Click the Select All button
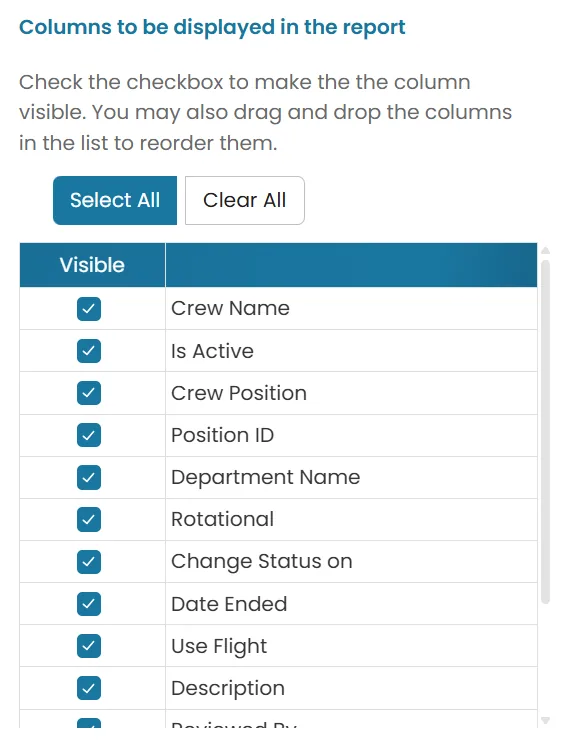Viewport: 567px width, 747px height. pos(115,200)
